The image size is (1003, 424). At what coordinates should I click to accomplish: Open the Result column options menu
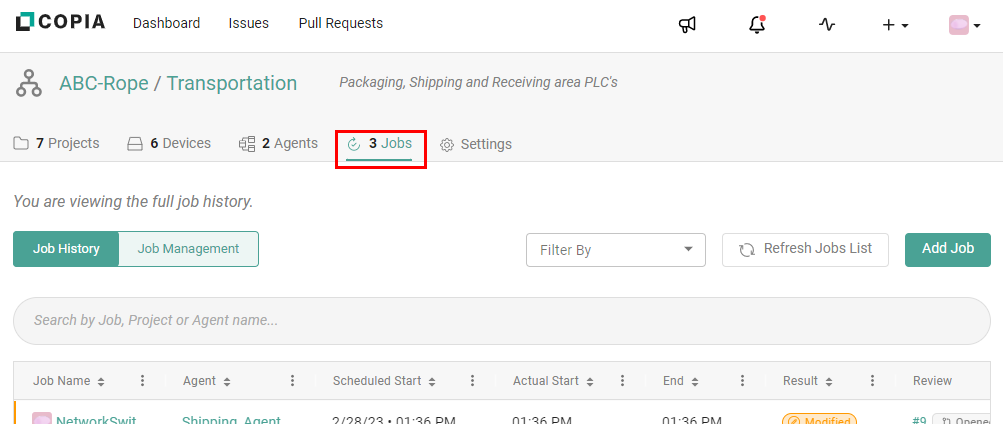tap(873, 381)
